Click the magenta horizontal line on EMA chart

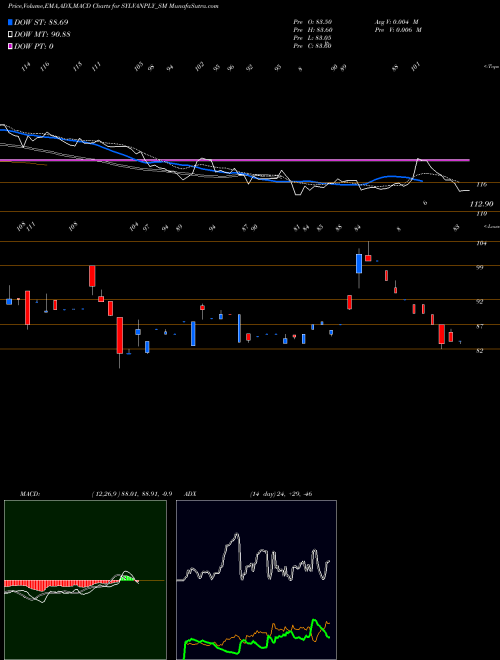tap(234, 160)
